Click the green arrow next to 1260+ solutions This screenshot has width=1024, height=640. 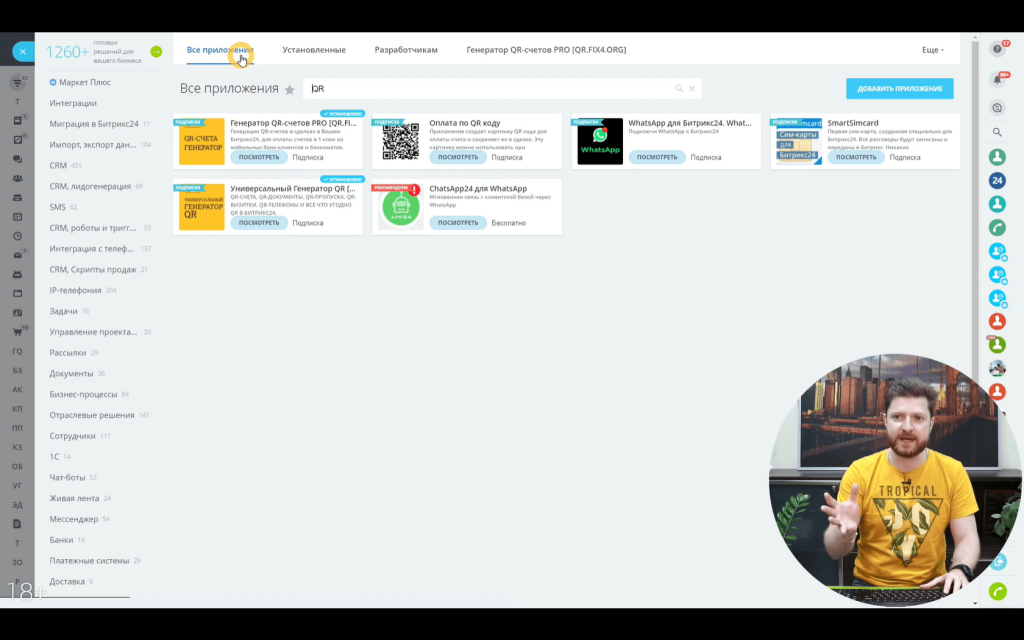coord(156,52)
